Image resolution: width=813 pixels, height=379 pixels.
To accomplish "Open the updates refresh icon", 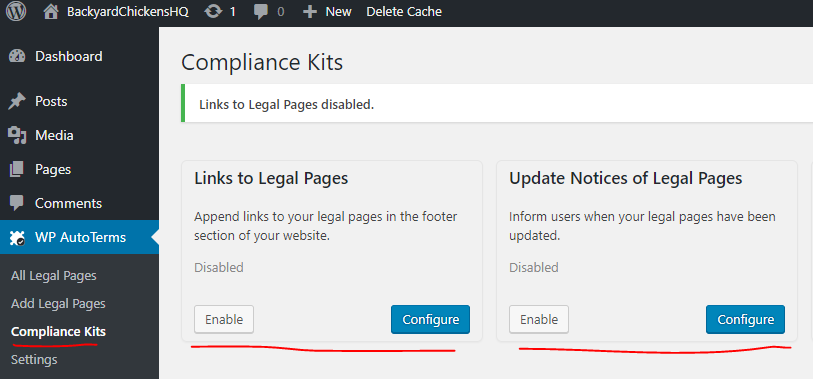I will (213, 11).
